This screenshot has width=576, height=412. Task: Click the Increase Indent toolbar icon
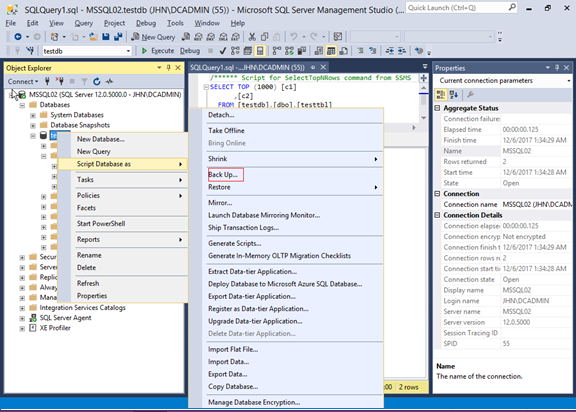pyautogui.click(x=402, y=51)
